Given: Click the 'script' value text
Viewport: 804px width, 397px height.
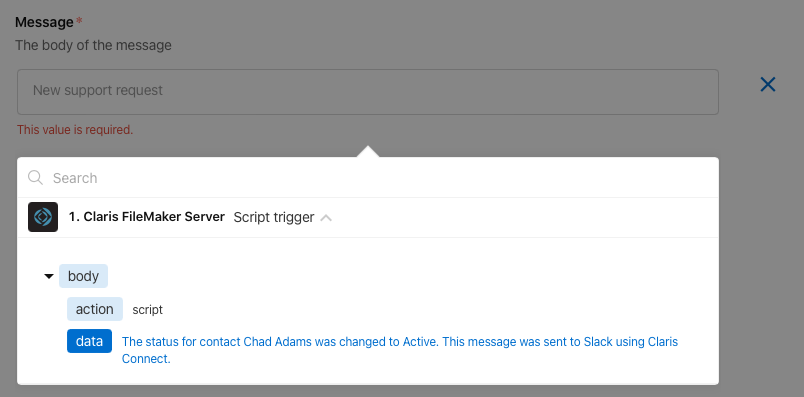Looking at the screenshot, I should tap(148, 310).
